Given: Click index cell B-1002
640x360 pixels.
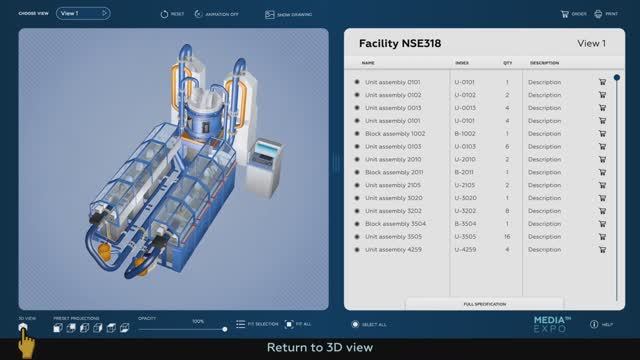Looking at the screenshot, I should coord(464,133).
